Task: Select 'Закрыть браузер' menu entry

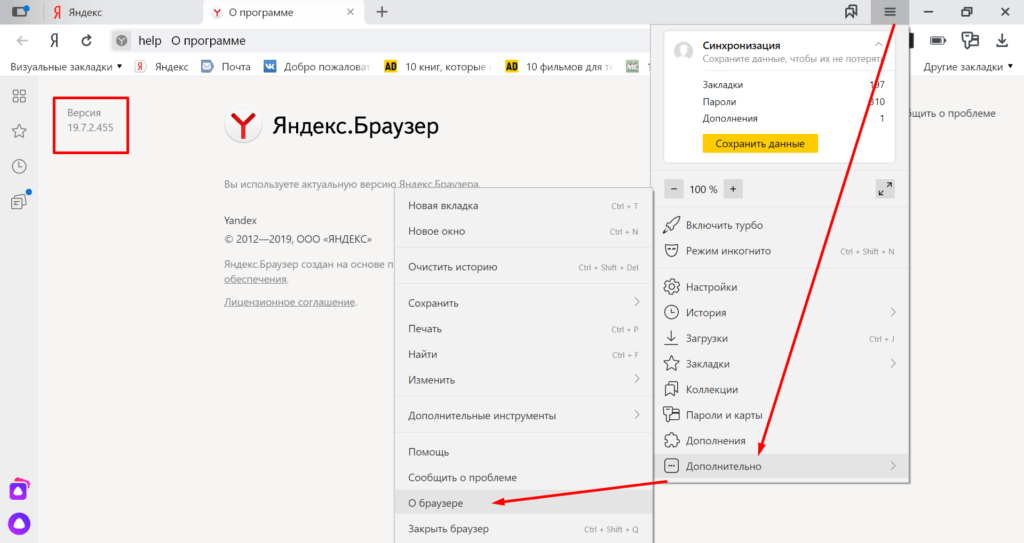Action: [524, 529]
